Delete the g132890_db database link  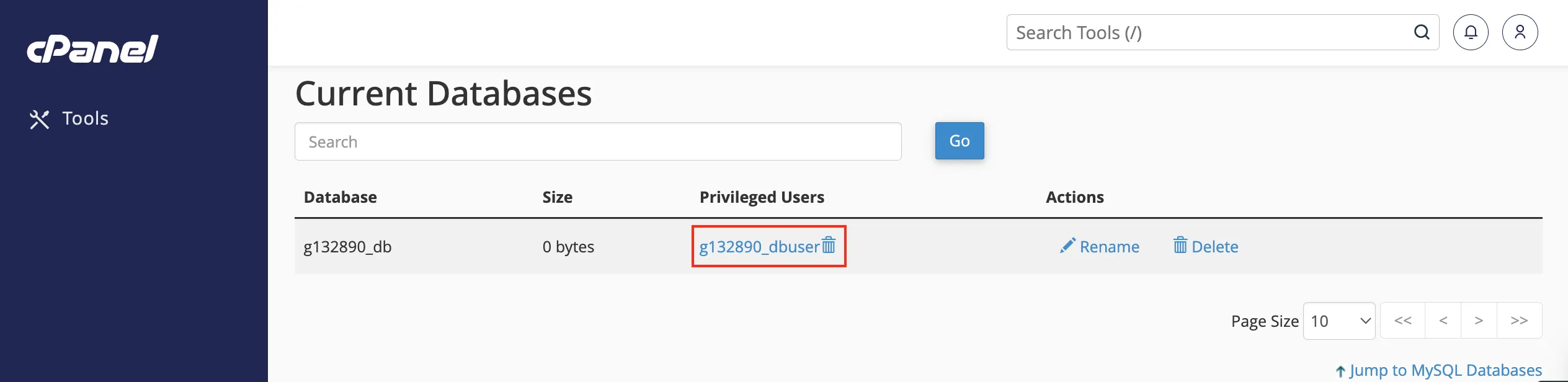pyautogui.click(x=1206, y=246)
